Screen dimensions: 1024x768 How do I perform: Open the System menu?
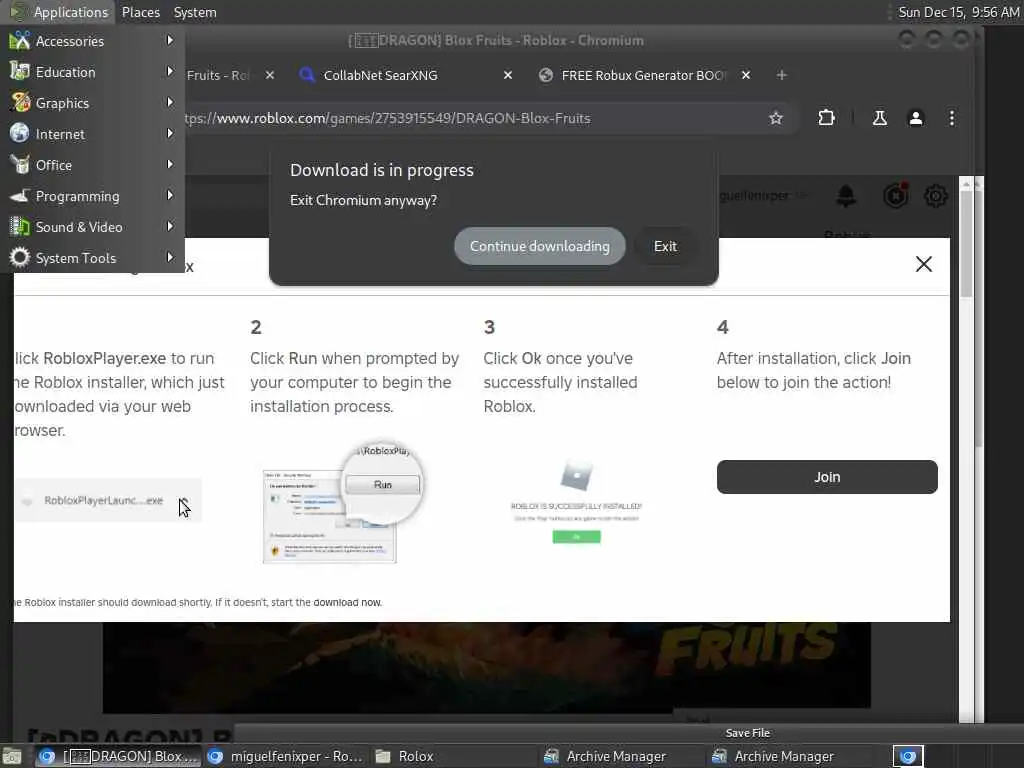tap(195, 12)
